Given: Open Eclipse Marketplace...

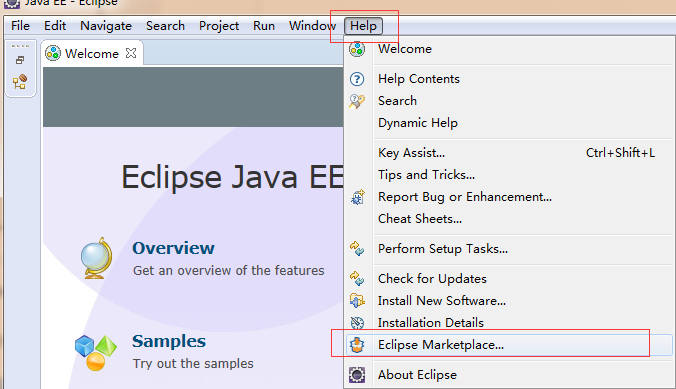Looking at the screenshot, I should tap(510, 345).
